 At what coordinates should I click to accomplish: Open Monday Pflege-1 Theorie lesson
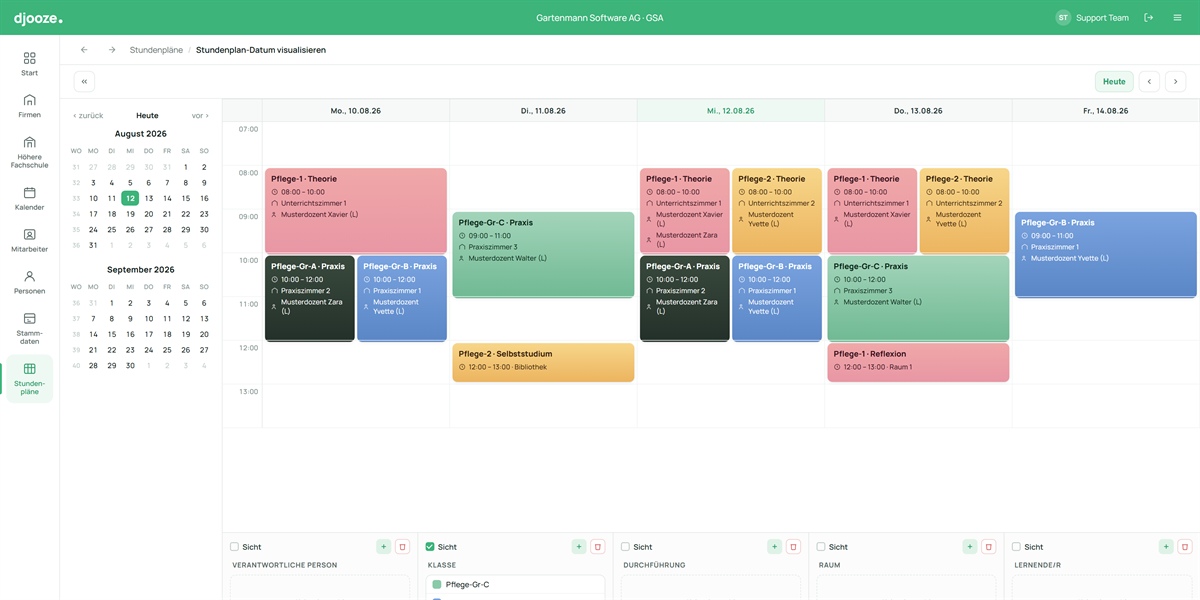tap(356, 210)
